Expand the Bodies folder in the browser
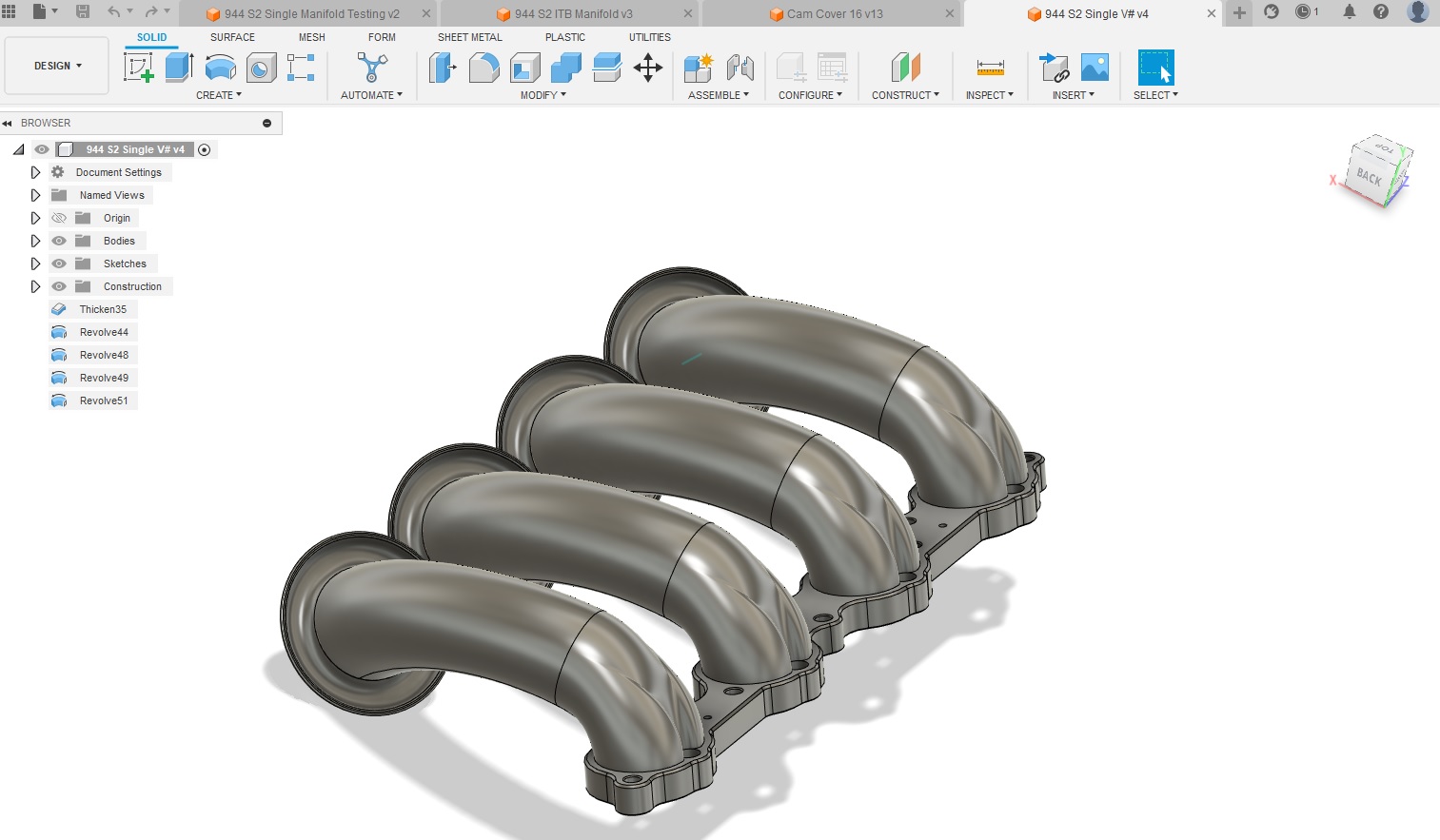The width and height of the screenshot is (1440, 840). click(x=35, y=240)
